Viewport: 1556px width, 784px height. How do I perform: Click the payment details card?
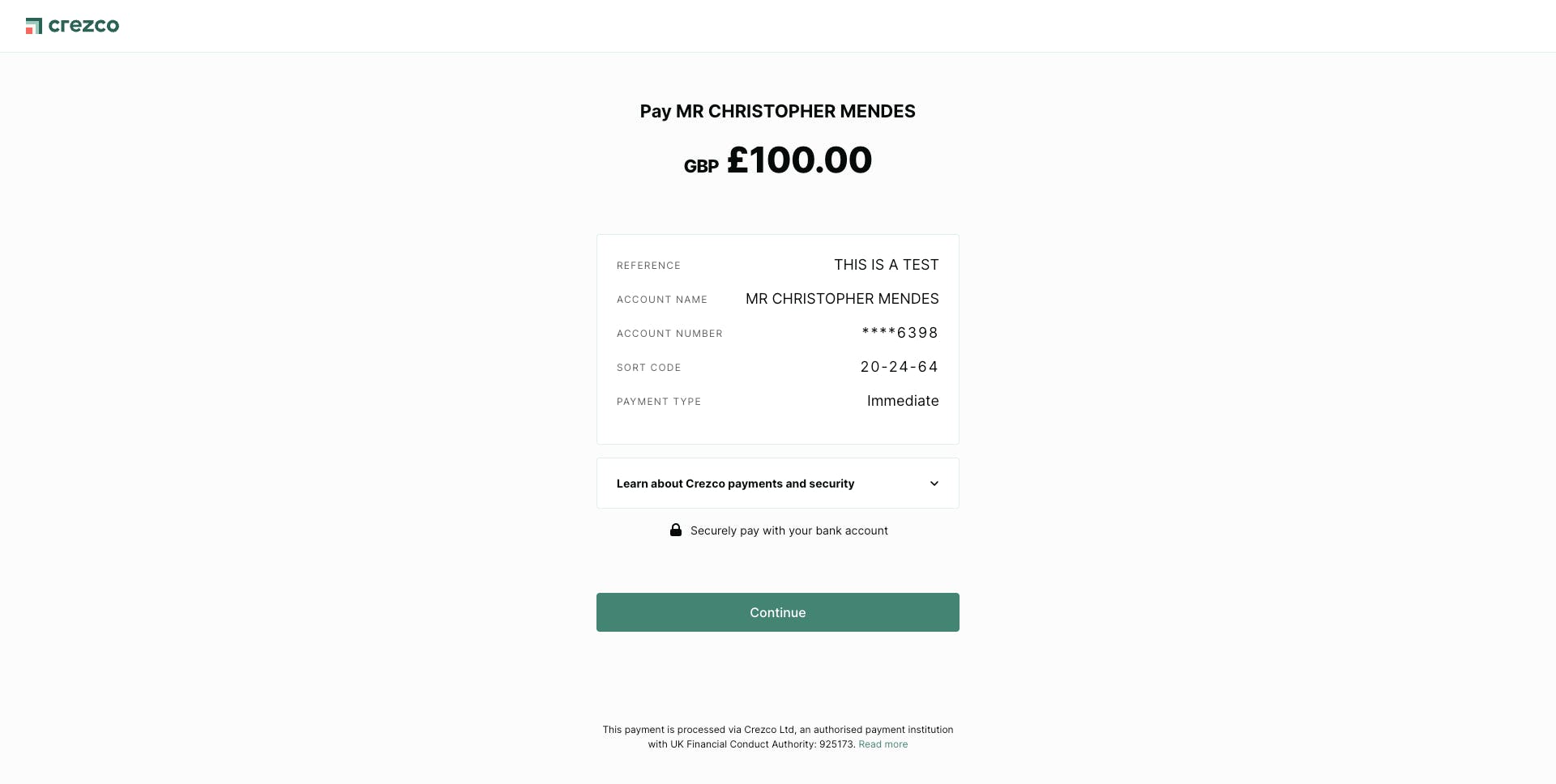pos(777,339)
